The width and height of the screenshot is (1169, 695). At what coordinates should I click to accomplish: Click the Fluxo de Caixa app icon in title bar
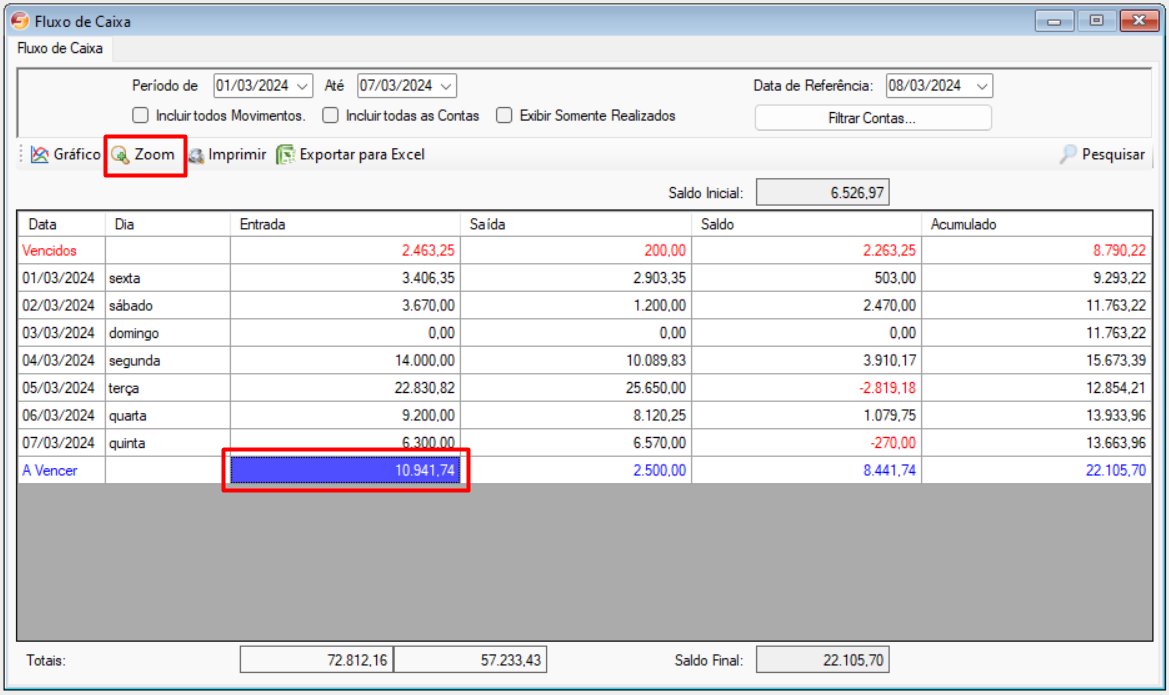click(x=19, y=21)
